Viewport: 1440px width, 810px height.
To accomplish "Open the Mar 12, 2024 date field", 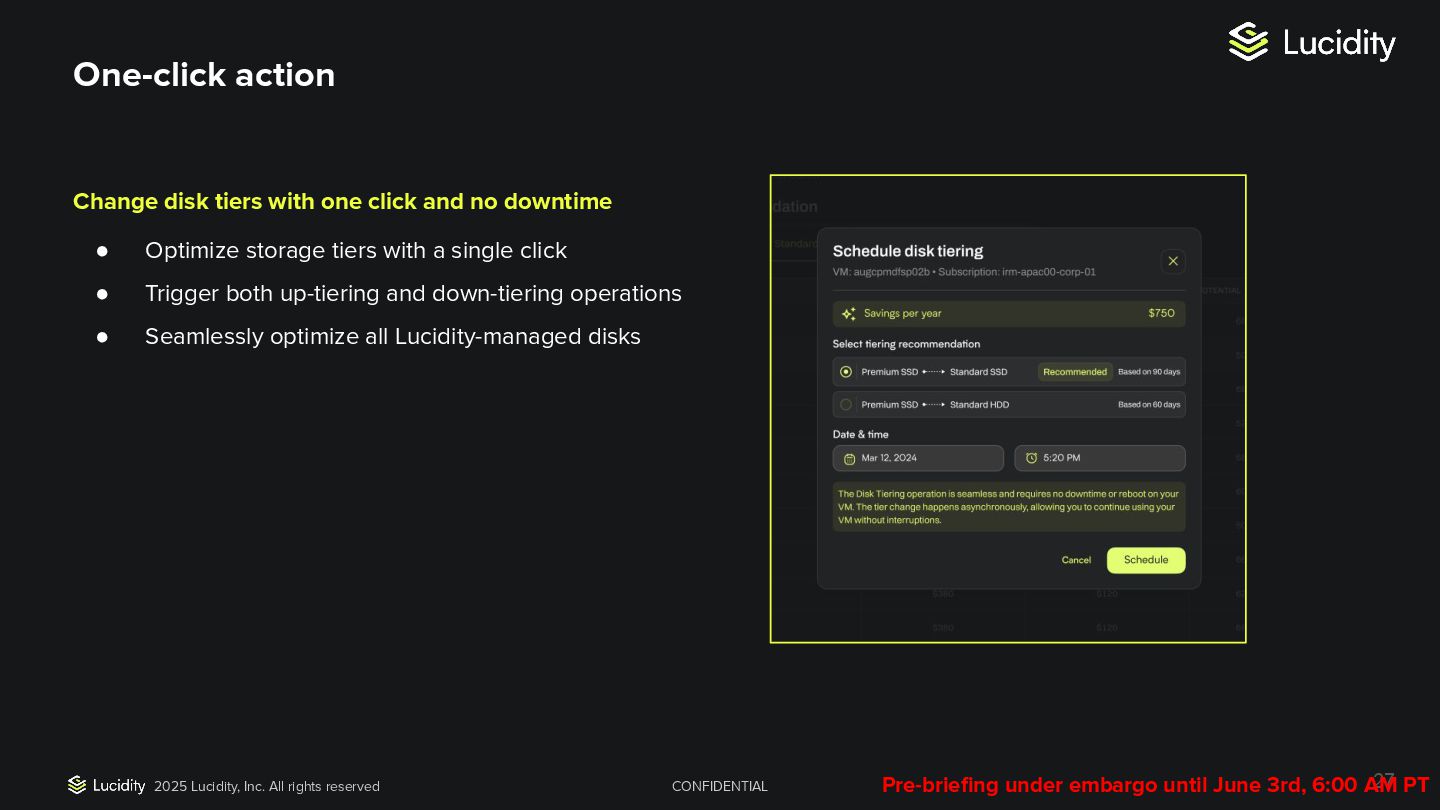I will 918,458.
